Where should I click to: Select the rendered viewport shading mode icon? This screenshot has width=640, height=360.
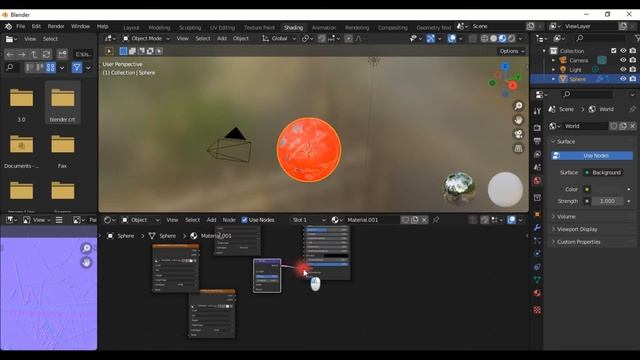point(511,39)
